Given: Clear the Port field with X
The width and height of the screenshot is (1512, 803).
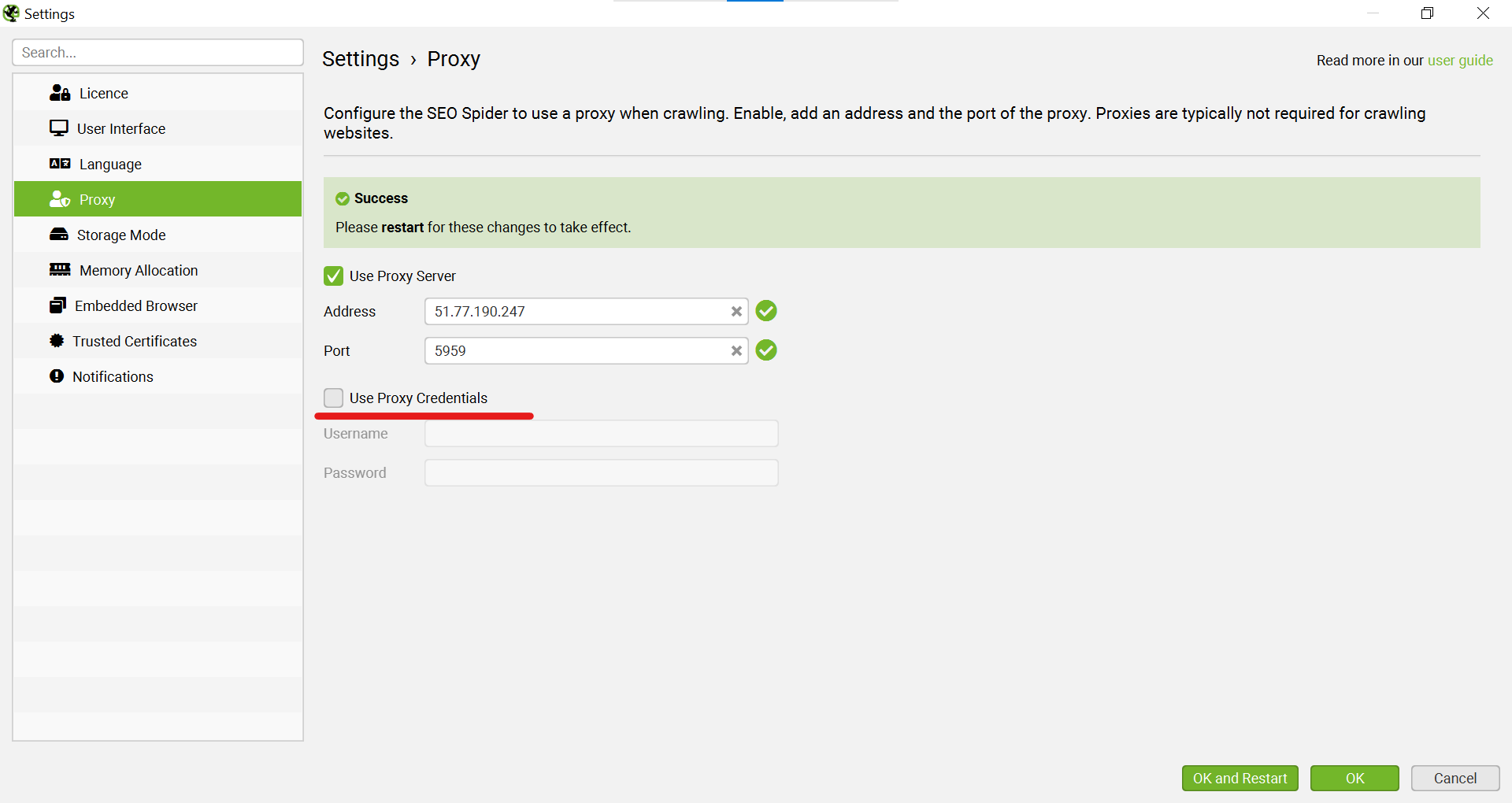Looking at the screenshot, I should click(736, 351).
